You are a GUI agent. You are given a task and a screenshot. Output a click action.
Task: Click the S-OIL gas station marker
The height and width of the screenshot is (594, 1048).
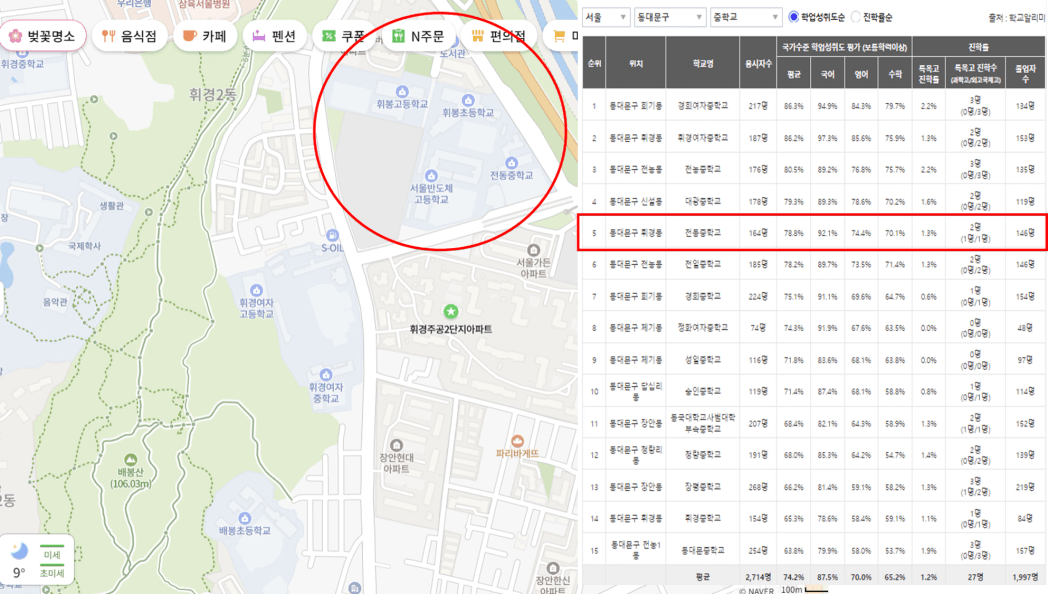(332, 235)
